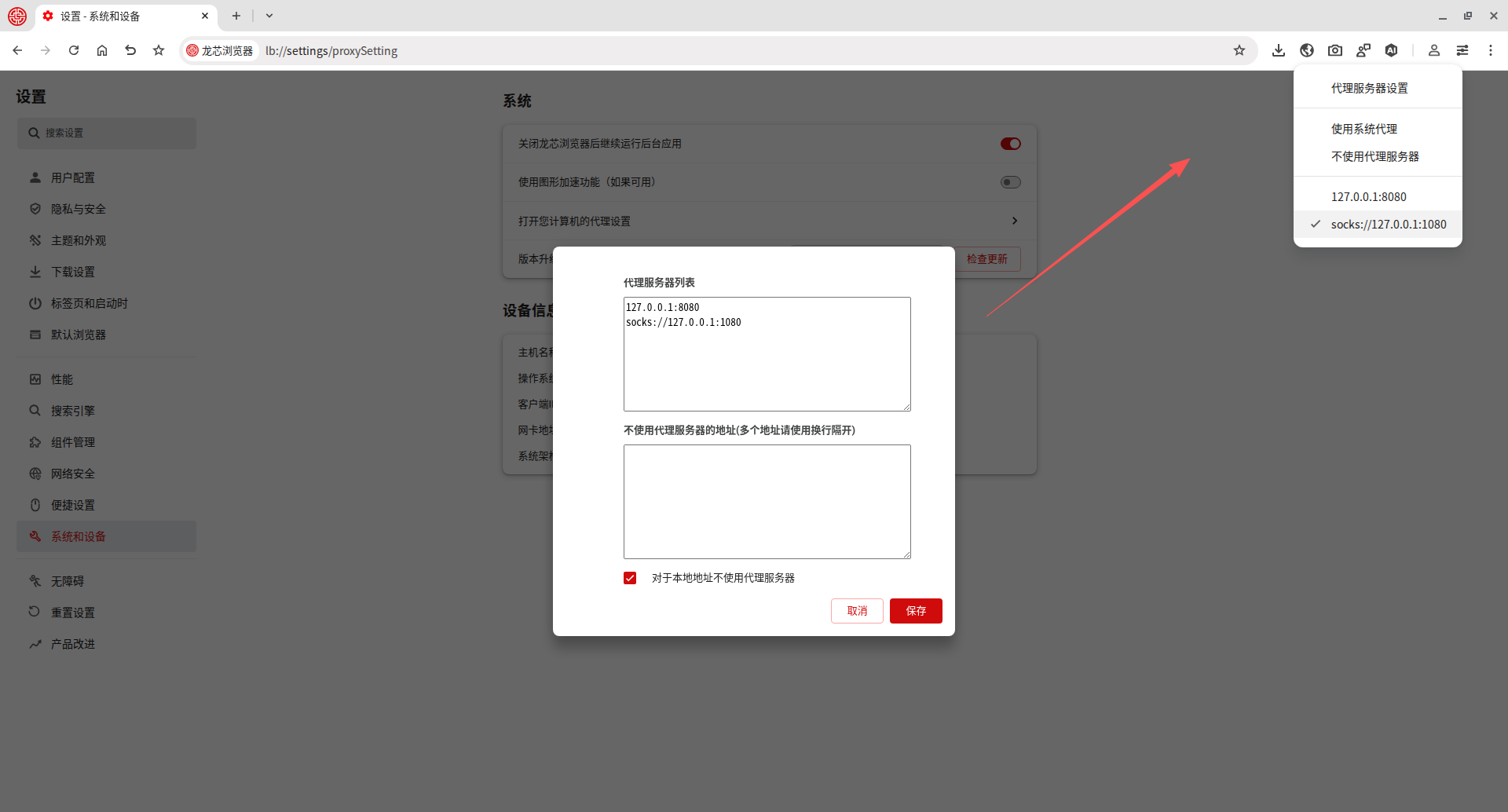Select 使用系统代理 menu option
This screenshot has width=1508, height=812.
[x=1363, y=129]
